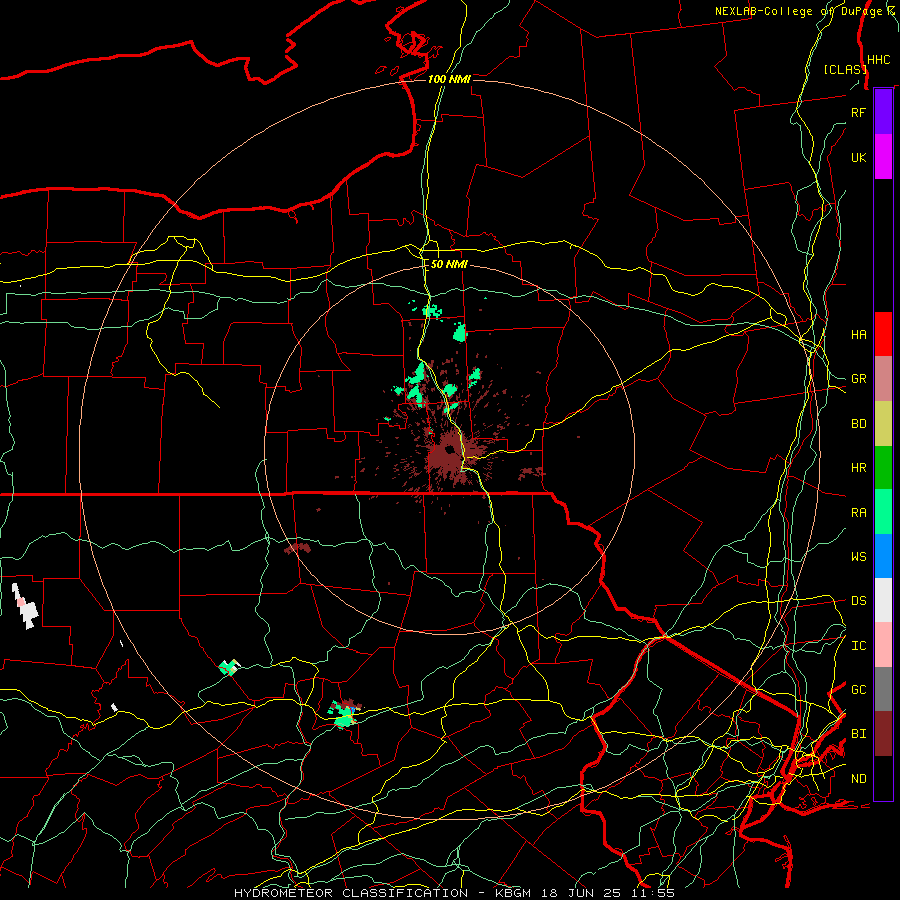This screenshot has width=900, height=900.
Task: Click the HYDROMETEOR CLASSIFICATION KBGM caption
Action: 454,893
